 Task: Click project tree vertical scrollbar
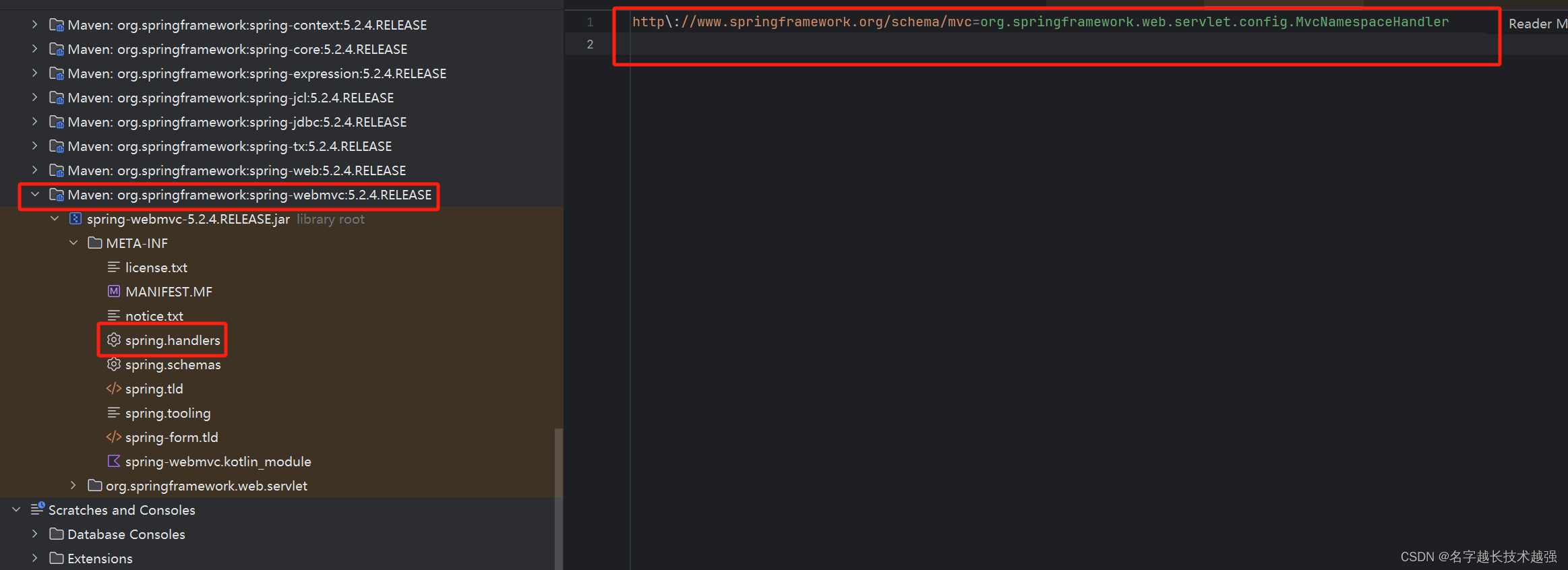click(x=558, y=499)
